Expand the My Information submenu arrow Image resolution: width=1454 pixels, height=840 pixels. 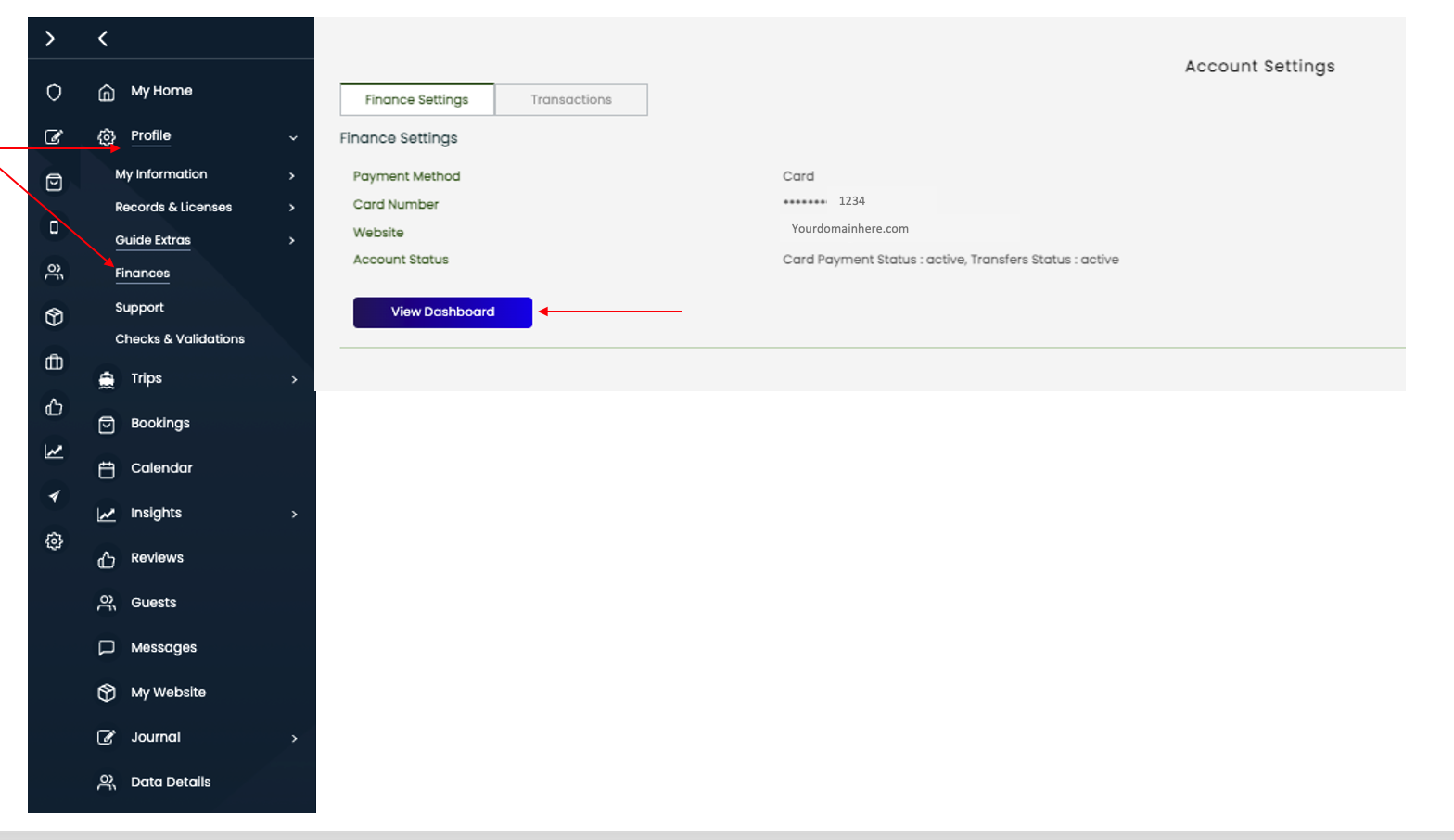click(x=292, y=175)
